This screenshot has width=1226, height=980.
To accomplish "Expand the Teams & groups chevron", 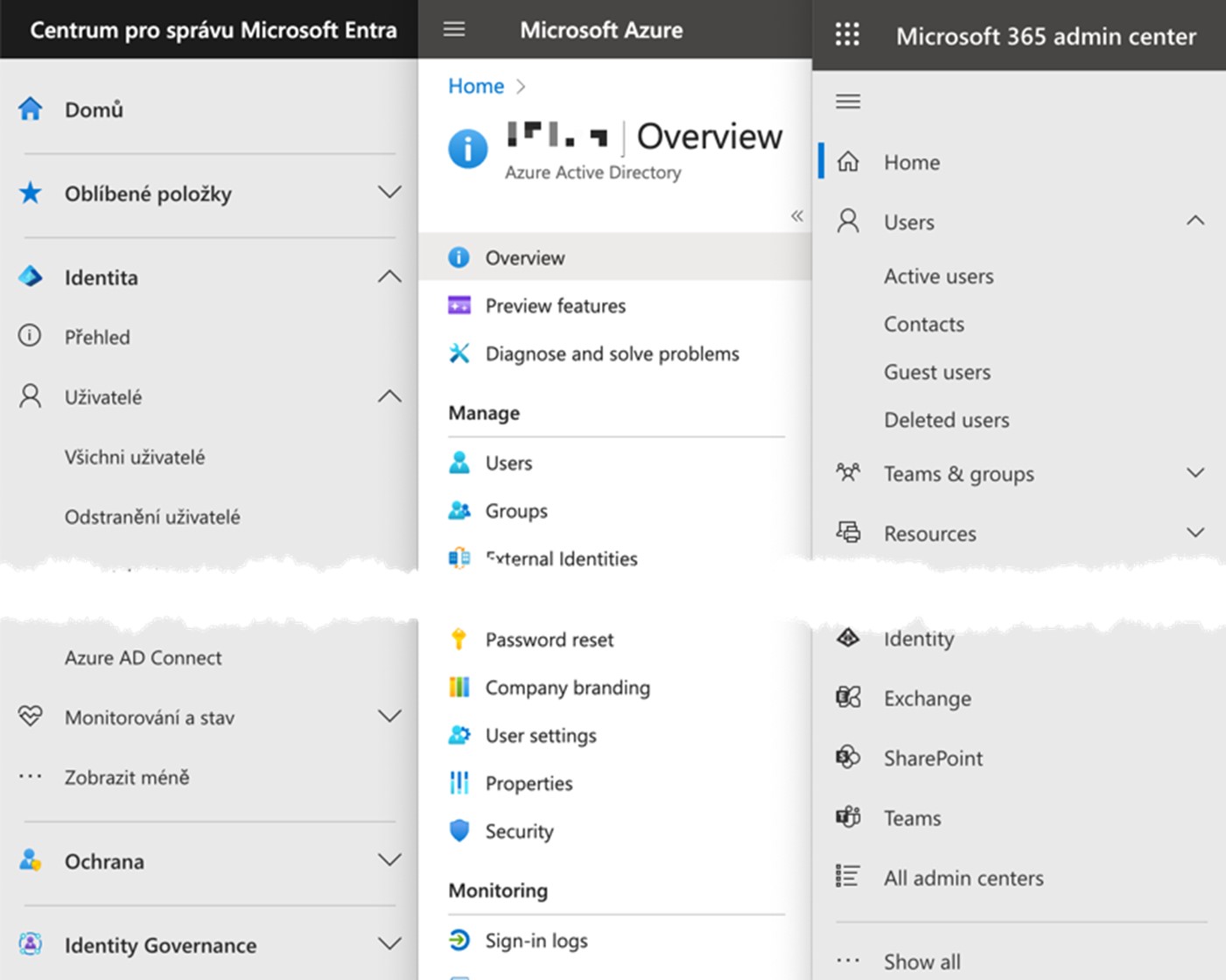I will pos(1195,472).
